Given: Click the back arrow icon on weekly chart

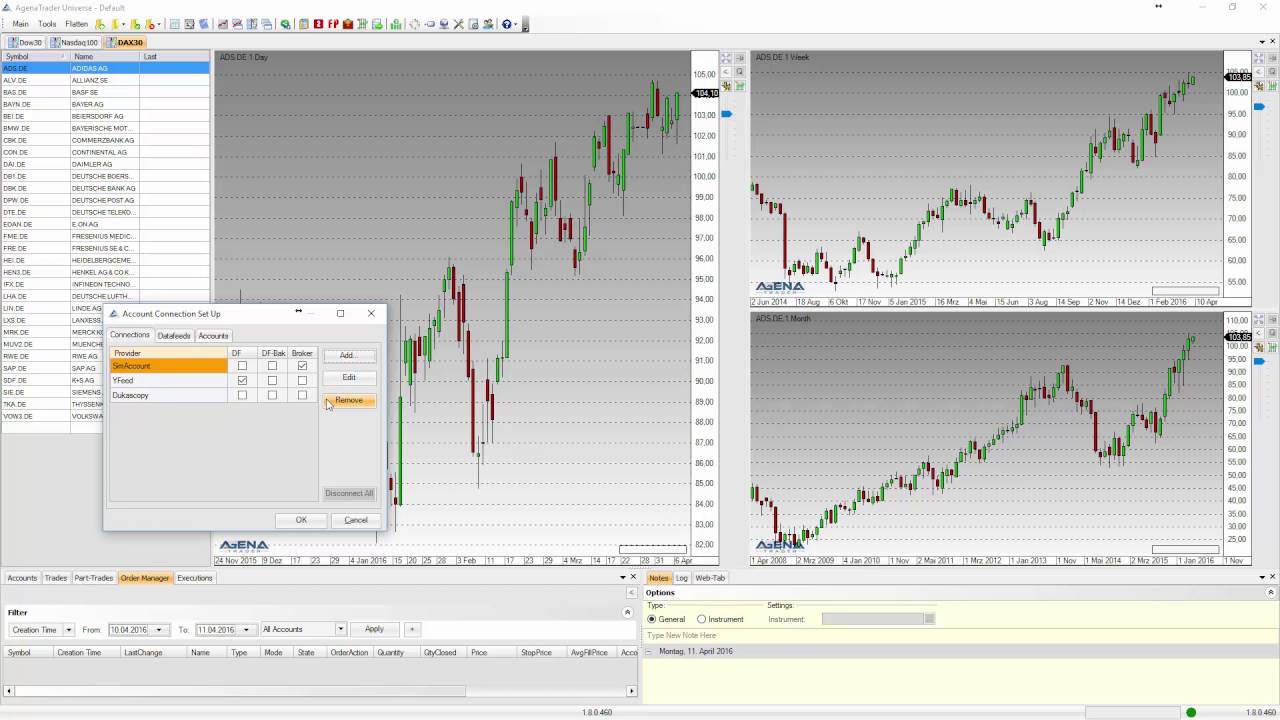Looking at the screenshot, I should [1259, 72].
